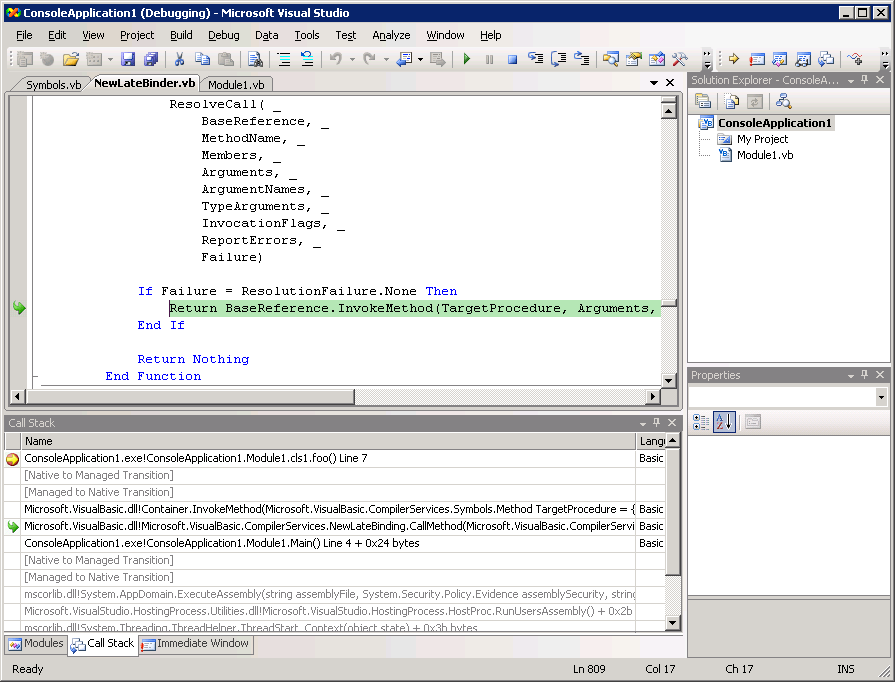Click the Undo toolbar icon
Image resolution: width=895 pixels, height=682 pixels.
(336, 59)
